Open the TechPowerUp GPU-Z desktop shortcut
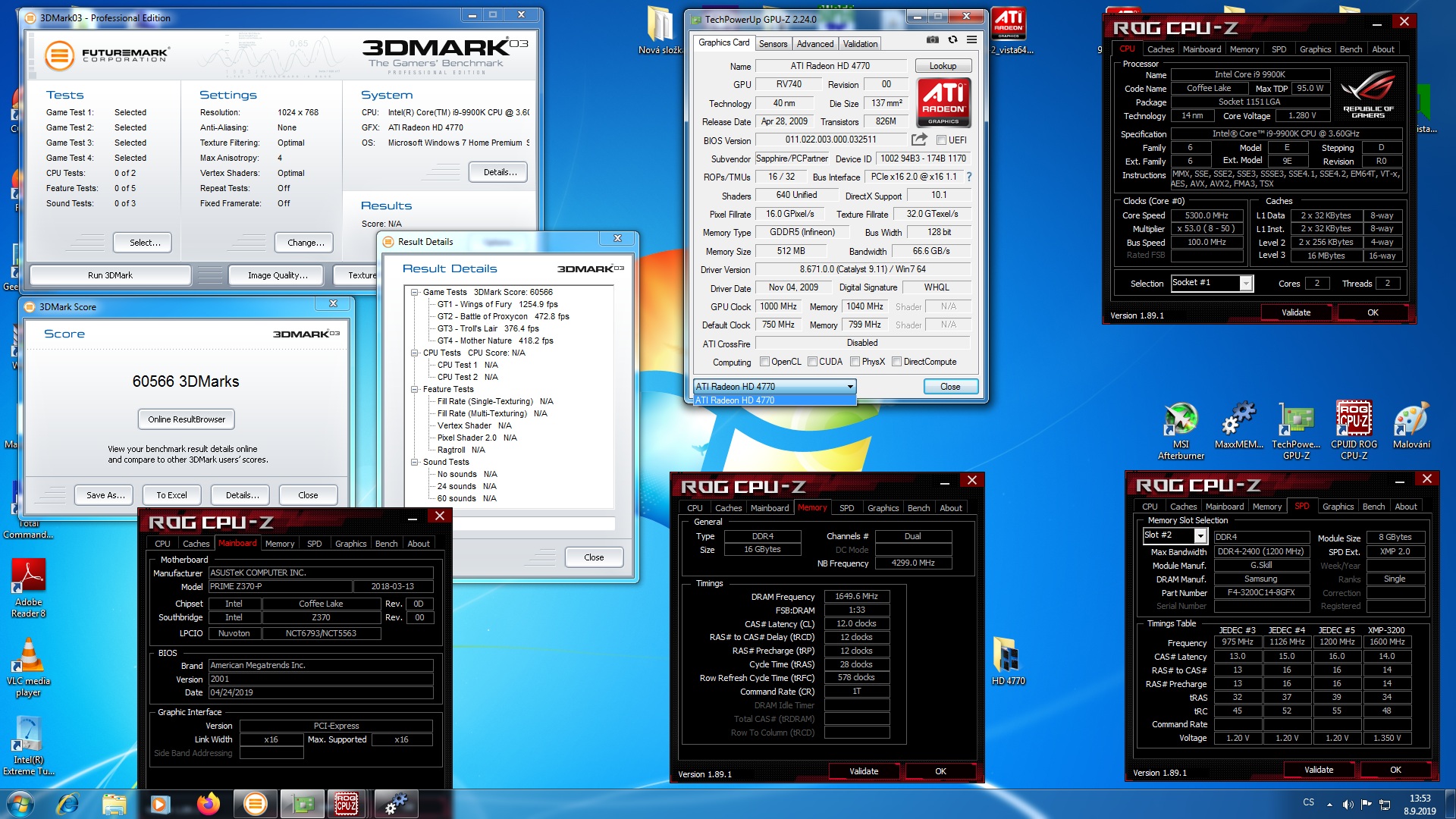Viewport: 1456px width, 819px height. (1296, 430)
